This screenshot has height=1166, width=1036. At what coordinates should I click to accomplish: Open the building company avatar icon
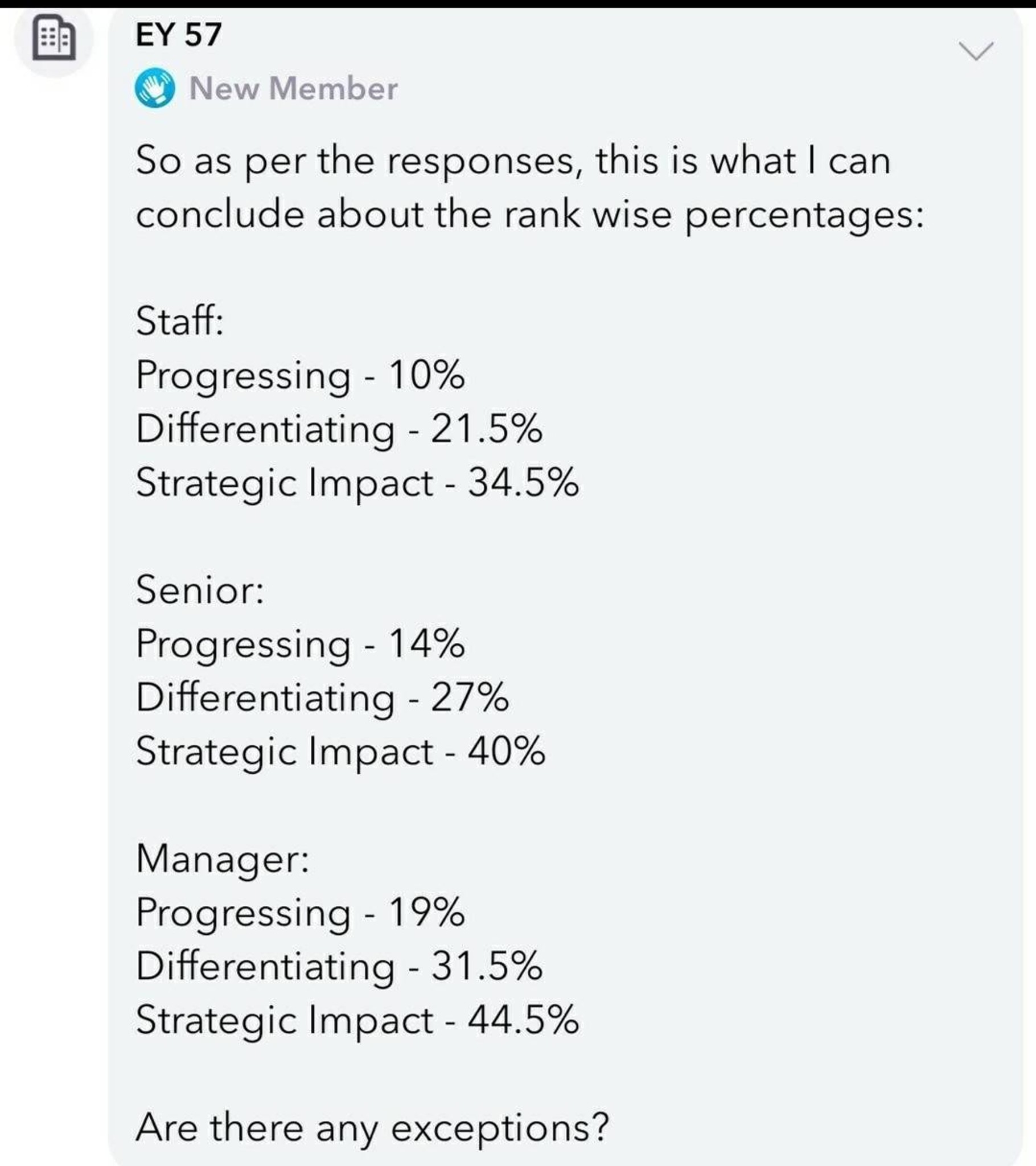pyautogui.click(x=54, y=38)
